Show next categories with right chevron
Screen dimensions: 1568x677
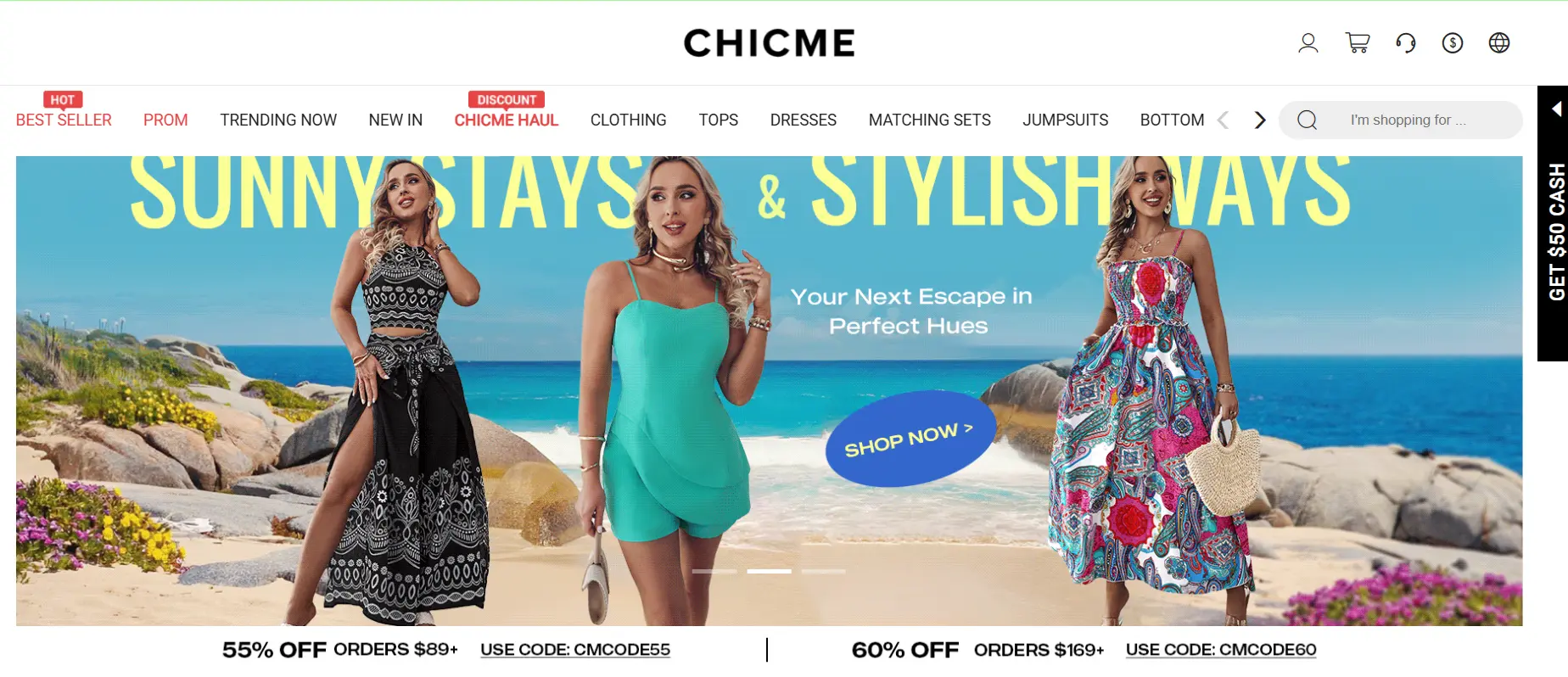click(1260, 120)
